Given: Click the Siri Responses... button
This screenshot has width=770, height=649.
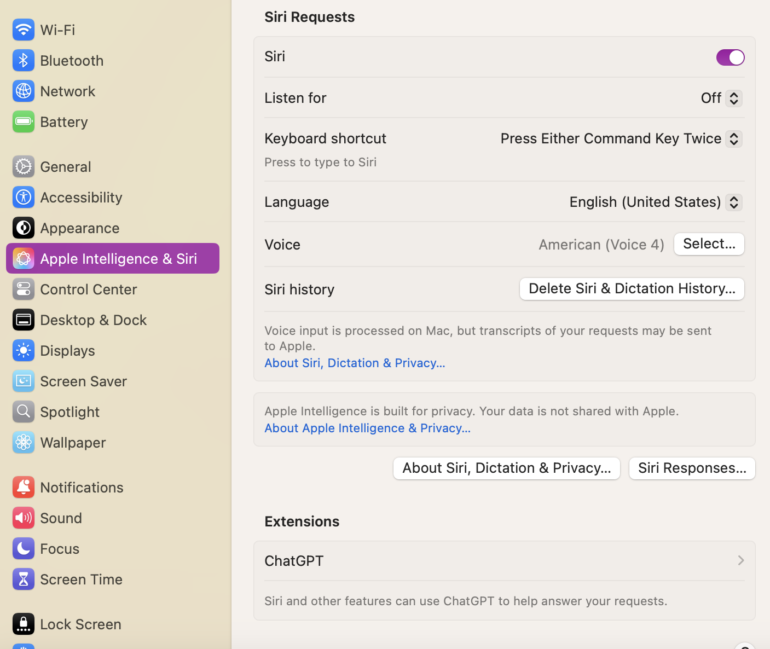Looking at the screenshot, I should (x=692, y=468).
